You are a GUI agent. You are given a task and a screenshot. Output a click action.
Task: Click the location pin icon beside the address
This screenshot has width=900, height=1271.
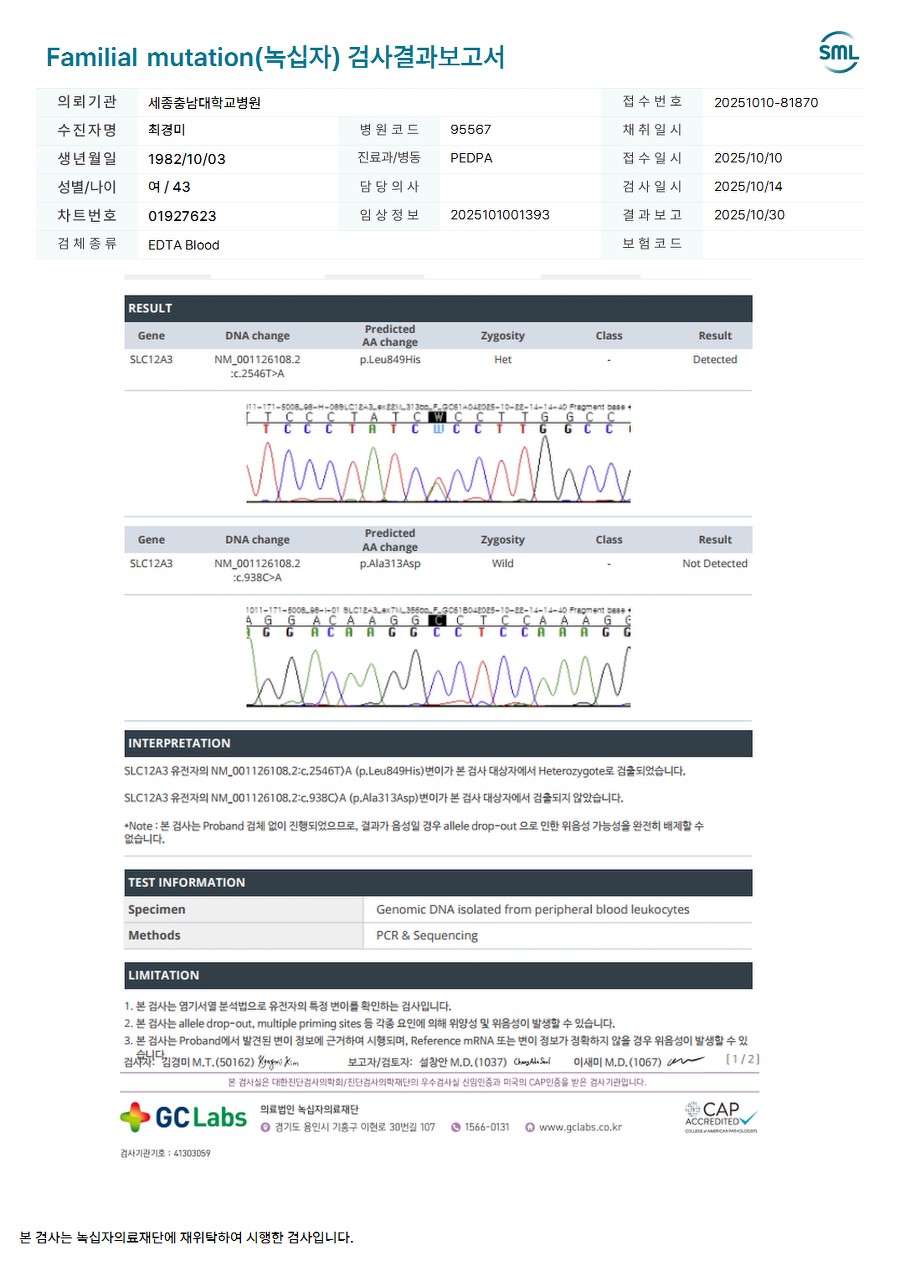[266, 1127]
